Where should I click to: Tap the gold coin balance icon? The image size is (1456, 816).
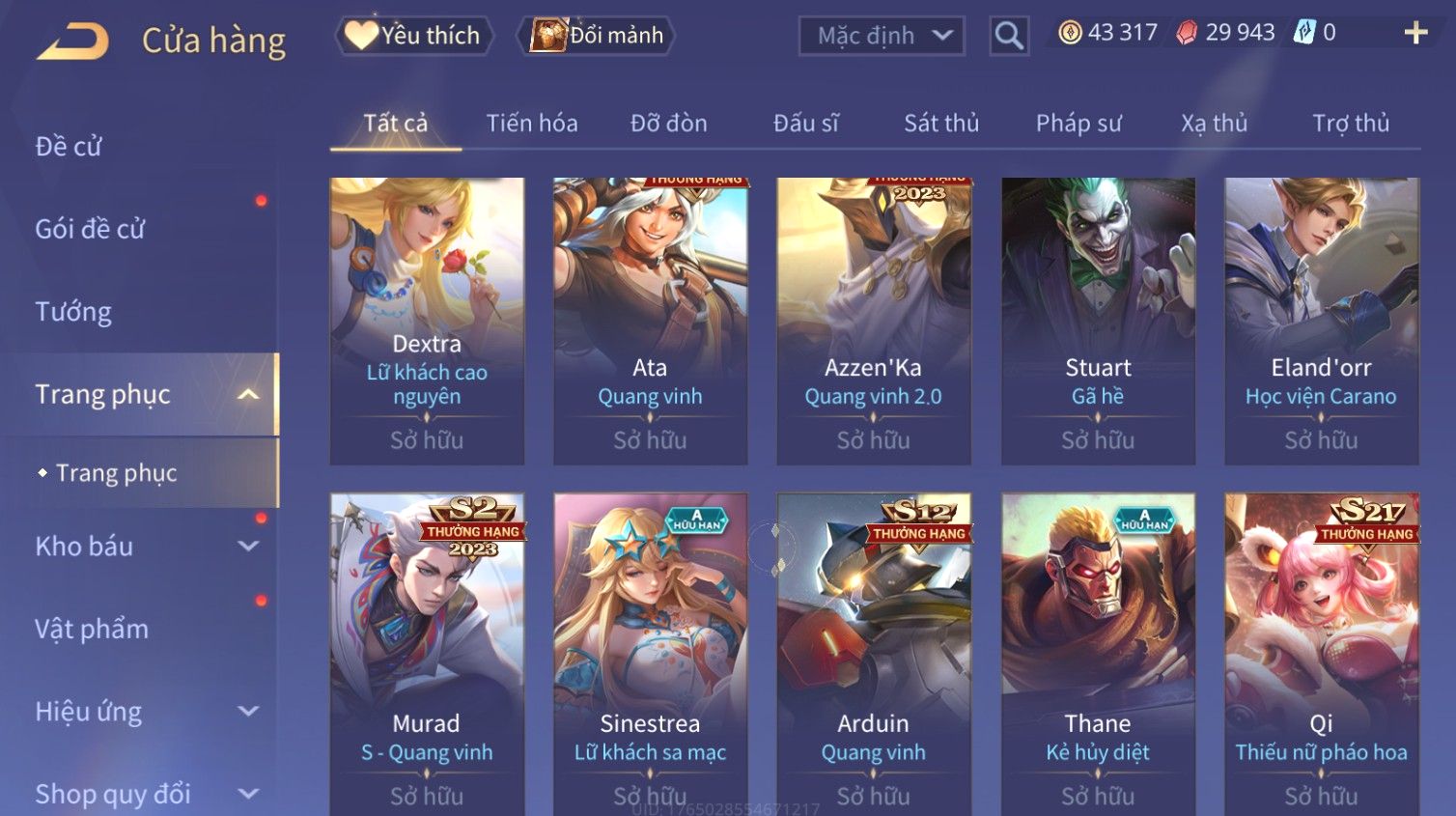pos(1070,33)
